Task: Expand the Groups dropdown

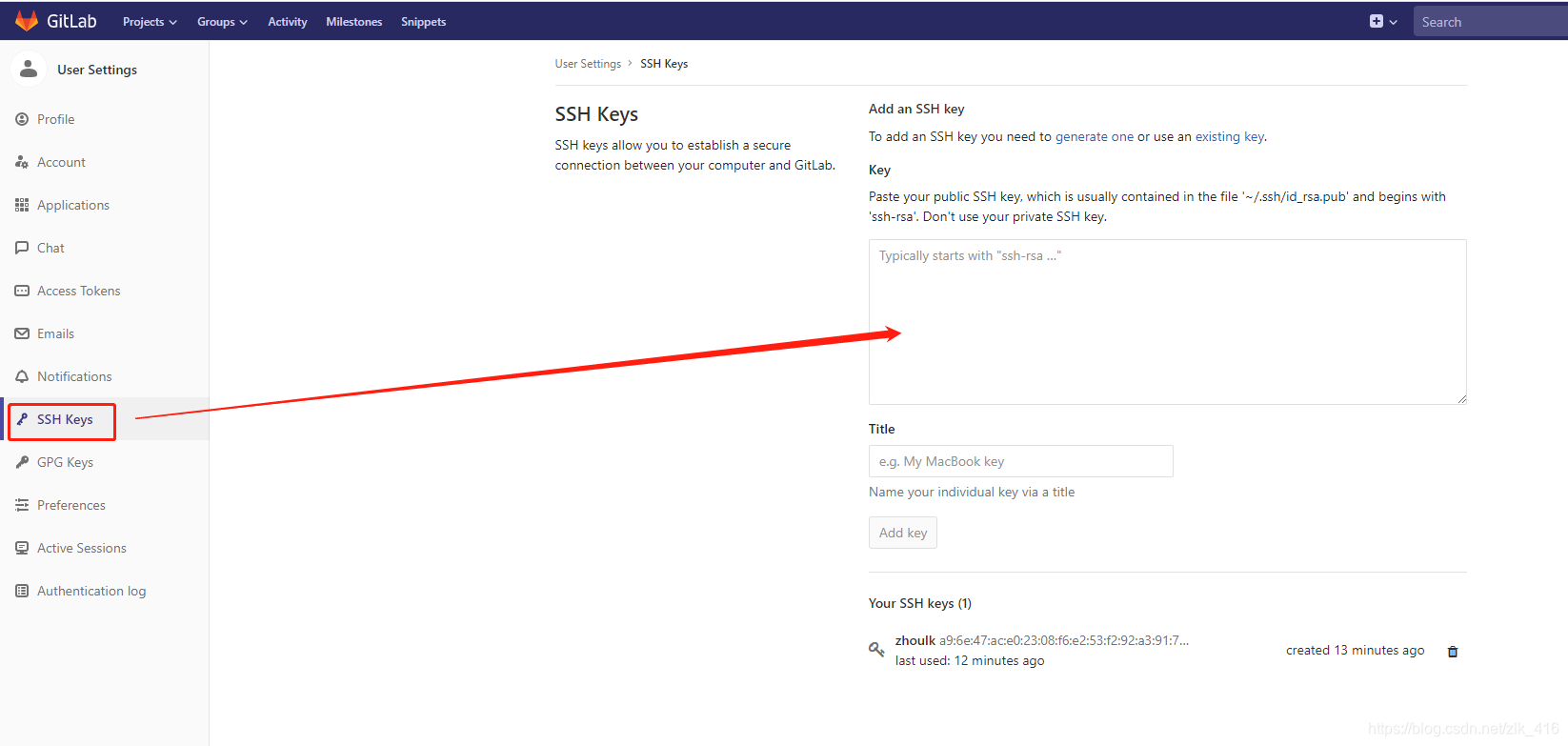Action: pos(222,22)
